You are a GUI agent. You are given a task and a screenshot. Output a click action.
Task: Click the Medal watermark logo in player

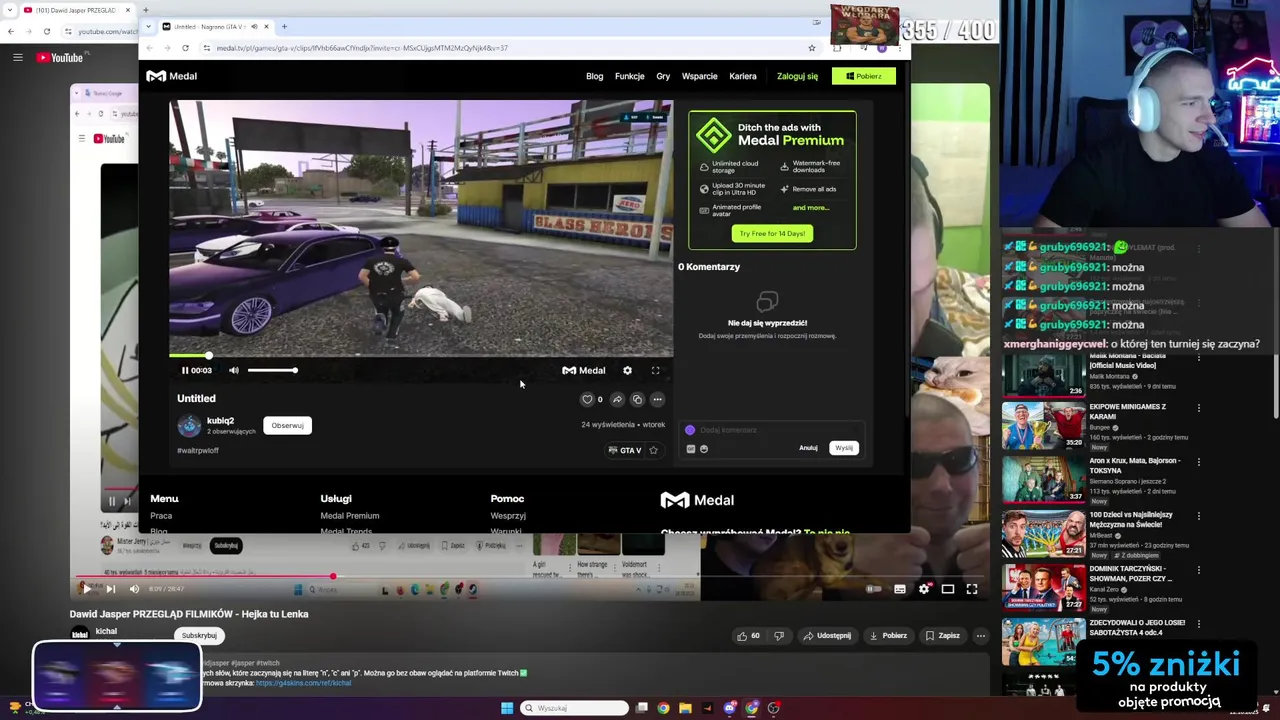584,370
